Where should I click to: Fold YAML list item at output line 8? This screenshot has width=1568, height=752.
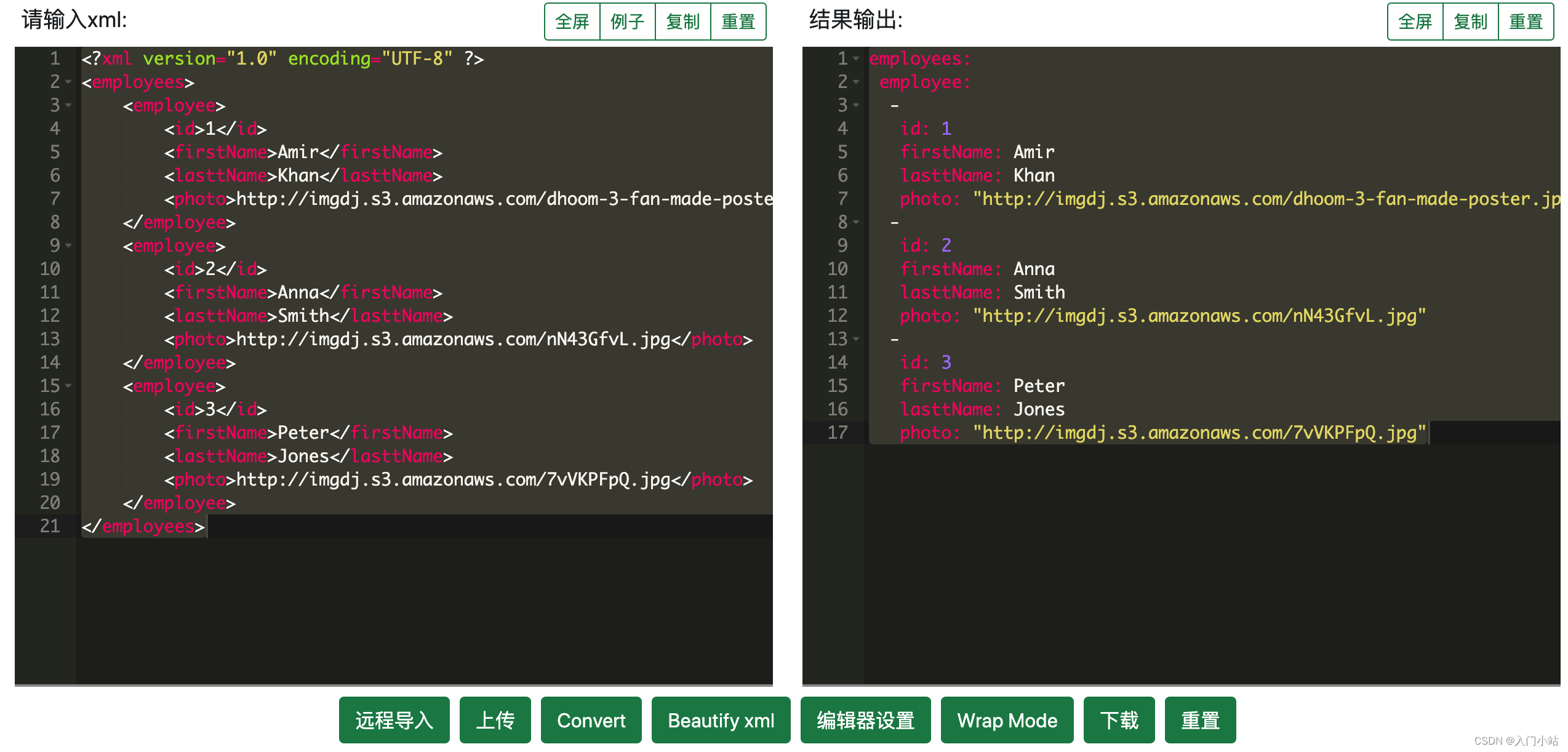click(856, 222)
